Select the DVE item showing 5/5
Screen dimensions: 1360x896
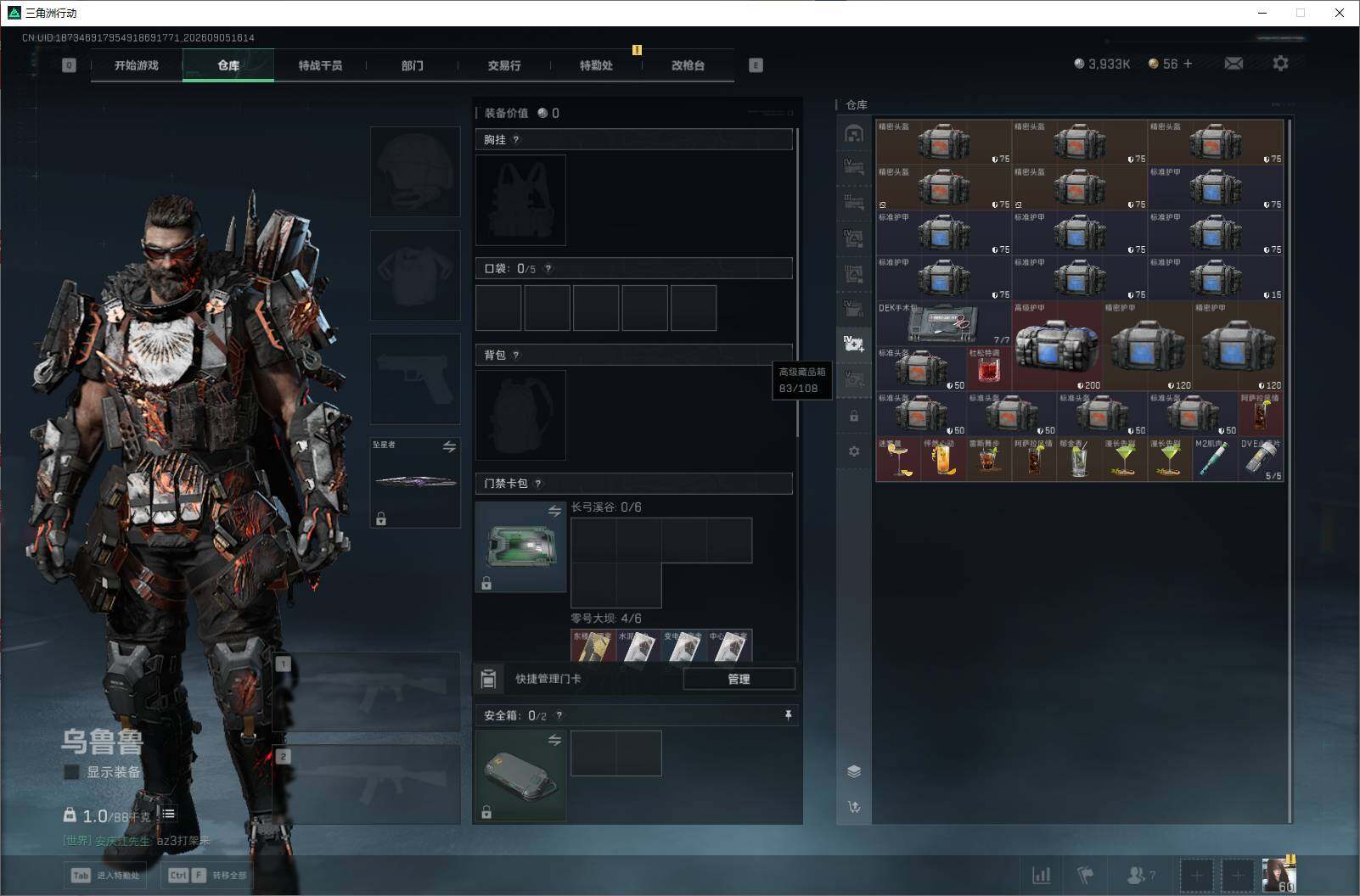[x=1261, y=459]
